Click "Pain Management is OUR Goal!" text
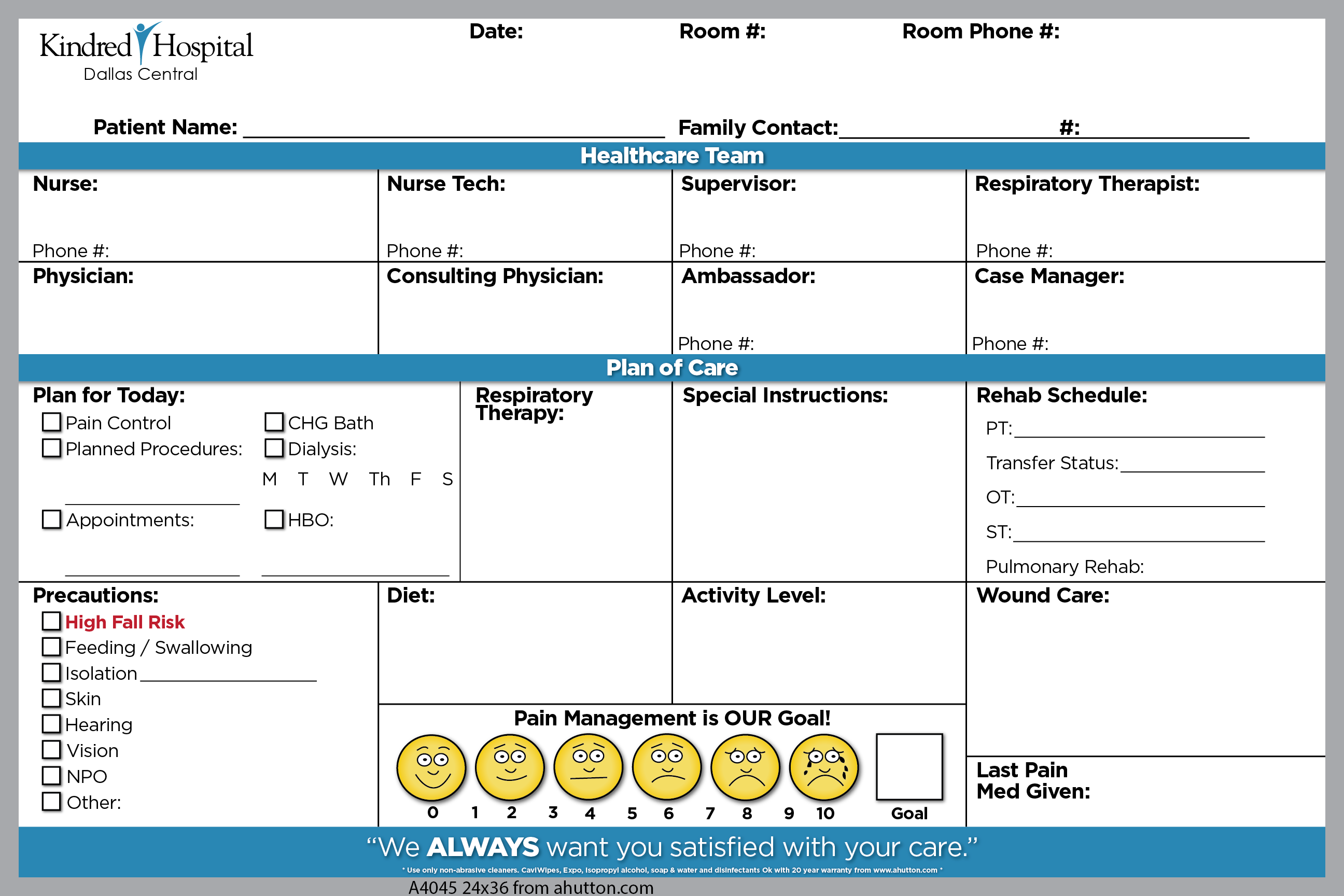1344x896 pixels. [x=672, y=718]
